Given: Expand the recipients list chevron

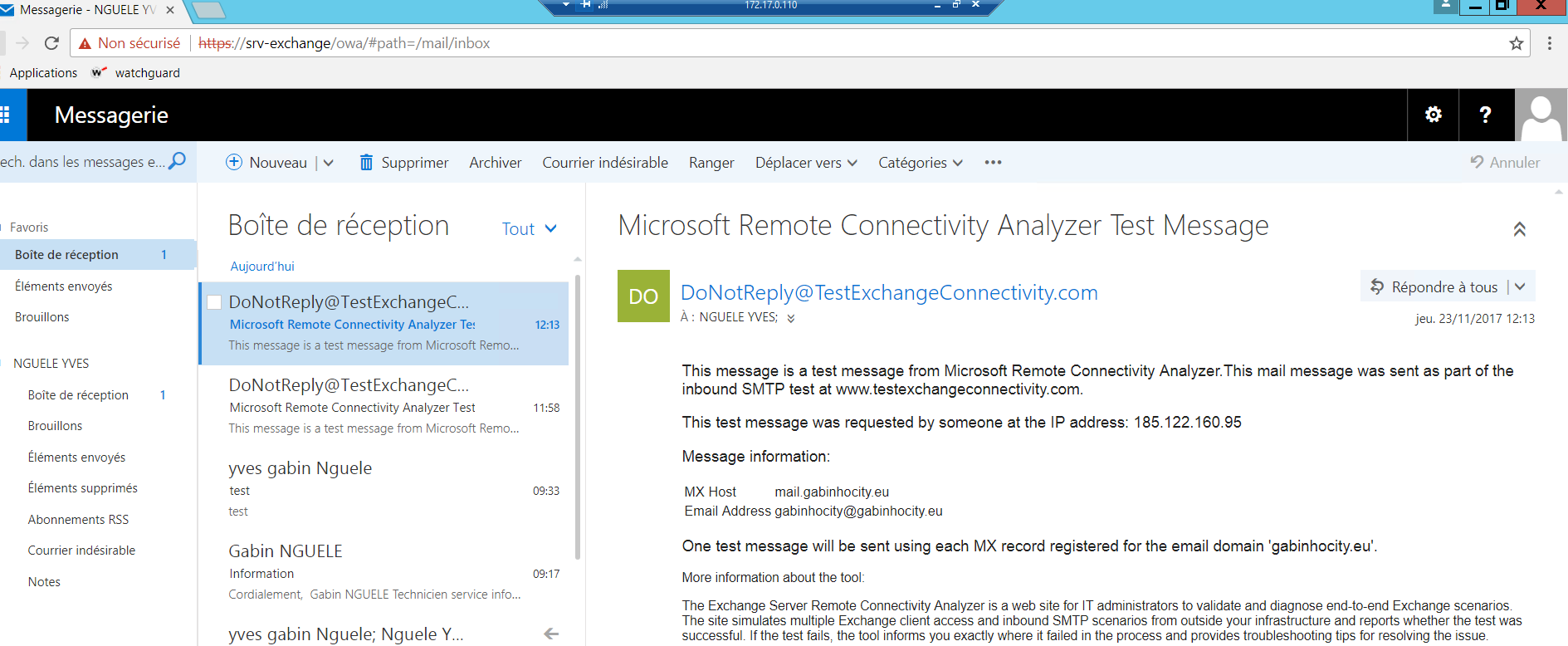Looking at the screenshot, I should [x=791, y=318].
